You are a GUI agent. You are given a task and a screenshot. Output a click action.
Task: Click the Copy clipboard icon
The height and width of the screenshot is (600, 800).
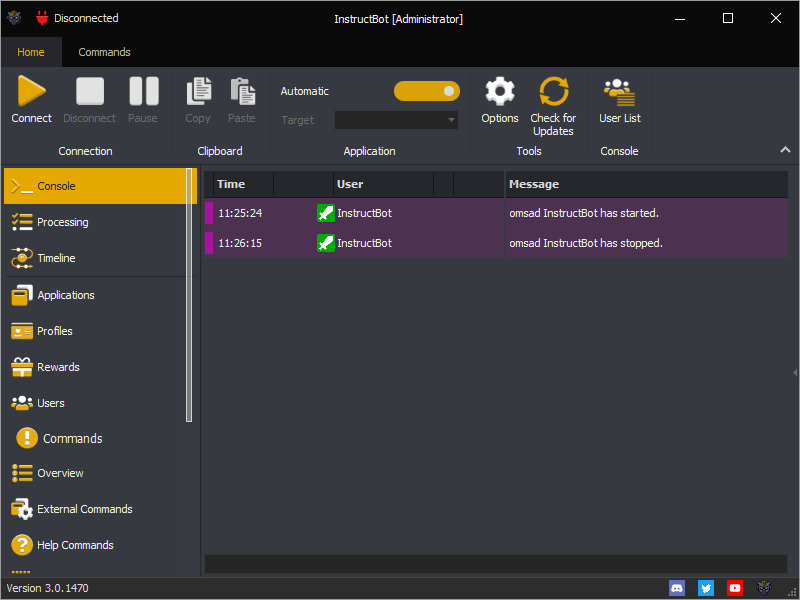pyautogui.click(x=198, y=91)
